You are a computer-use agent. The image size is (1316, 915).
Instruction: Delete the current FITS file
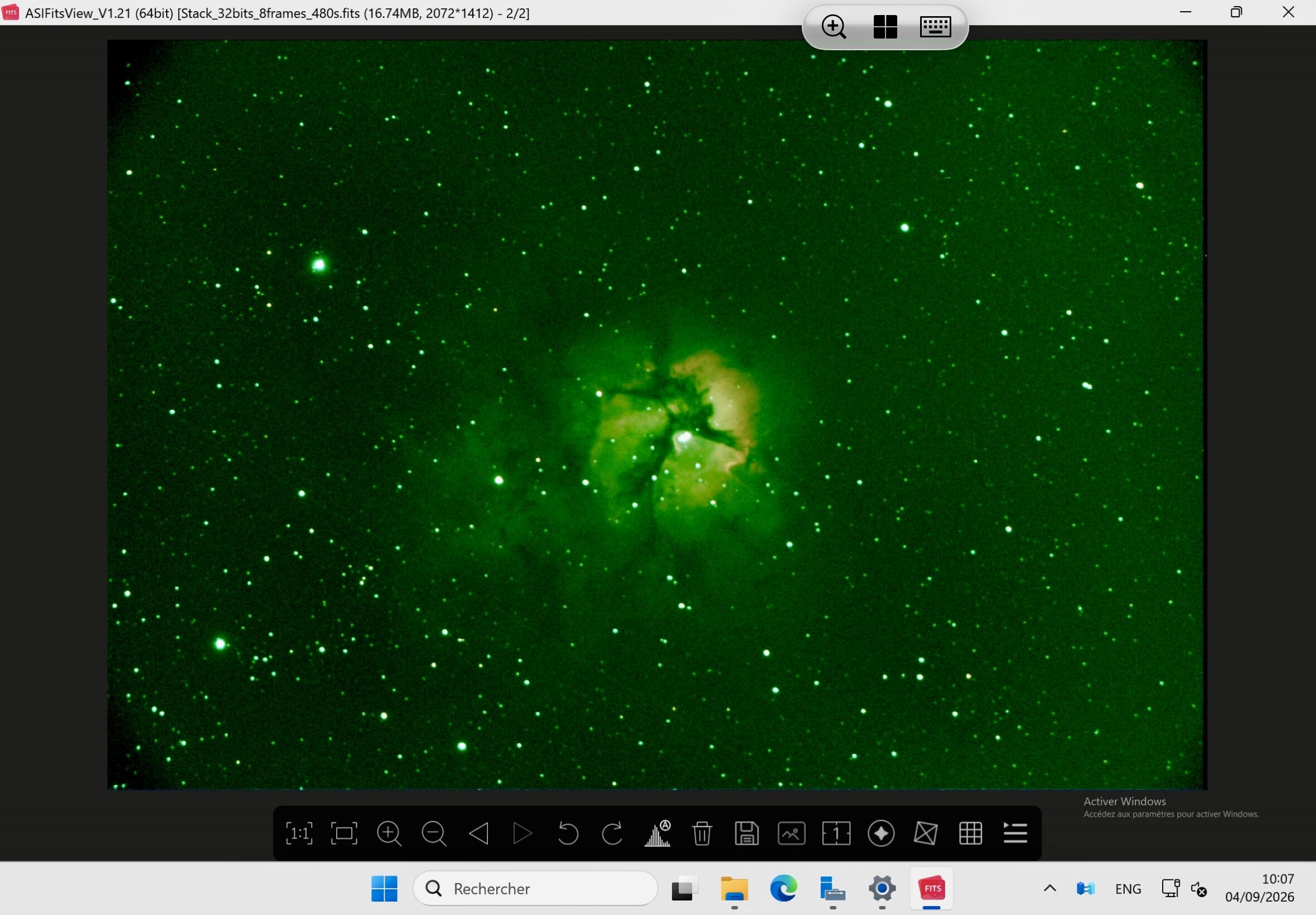(x=702, y=833)
